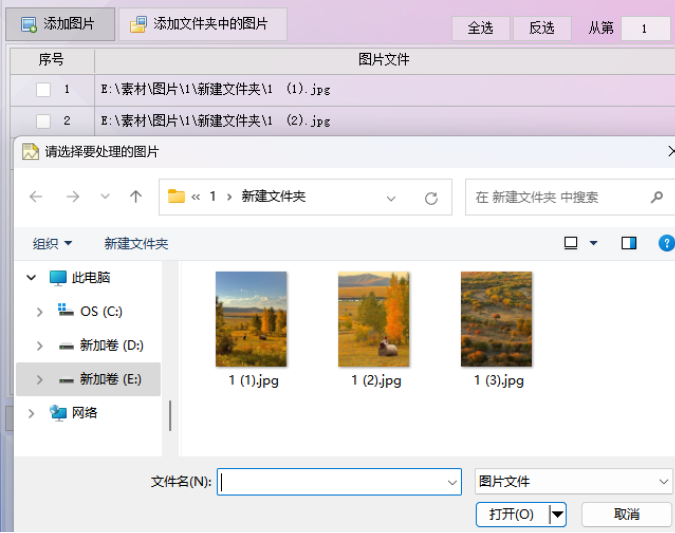Click 新建文件夹 in dialog toolbar
The image size is (675, 533).
pos(136,244)
